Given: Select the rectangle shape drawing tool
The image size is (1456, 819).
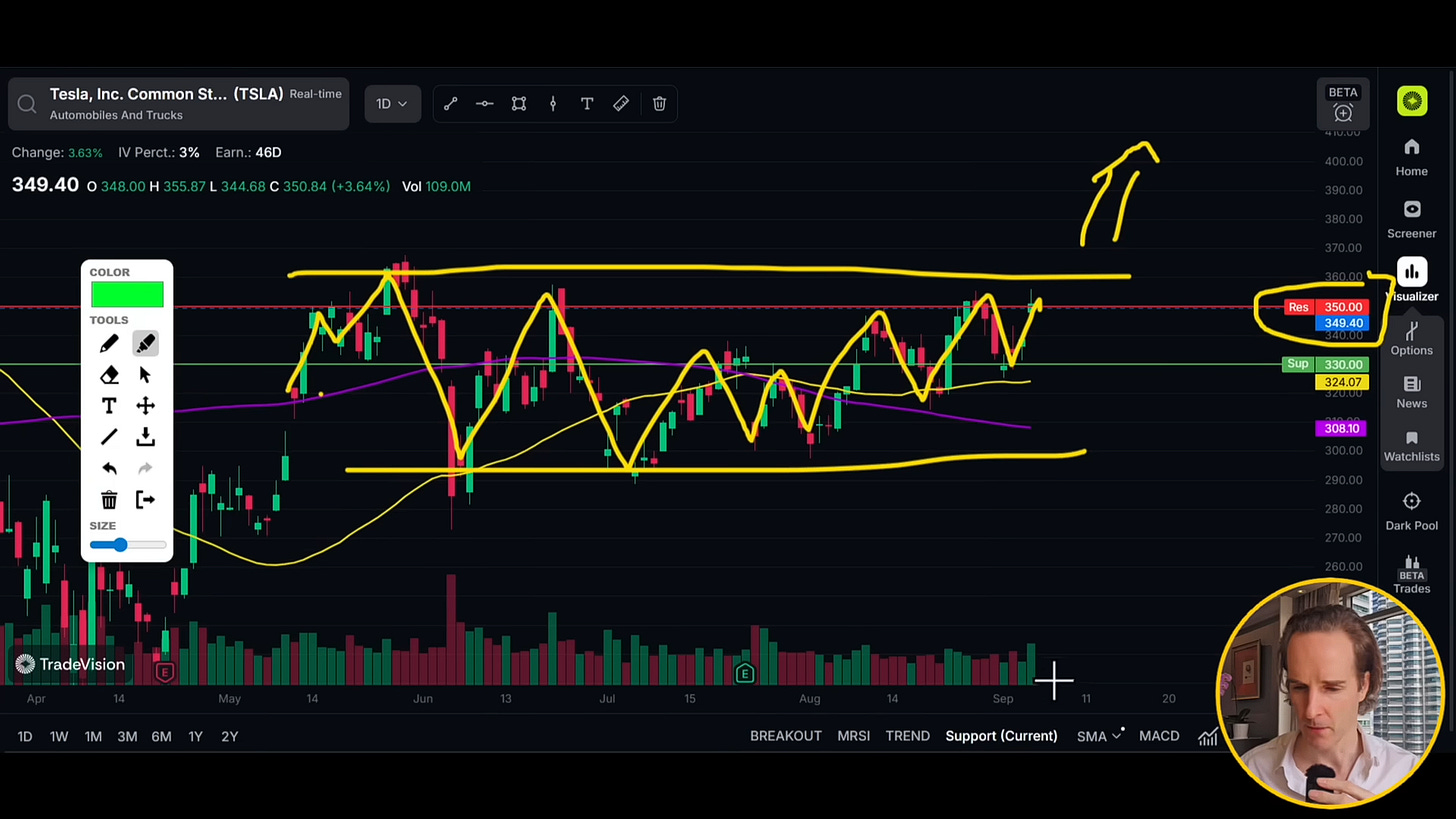Looking at the screenshot, I should (519, 104).
